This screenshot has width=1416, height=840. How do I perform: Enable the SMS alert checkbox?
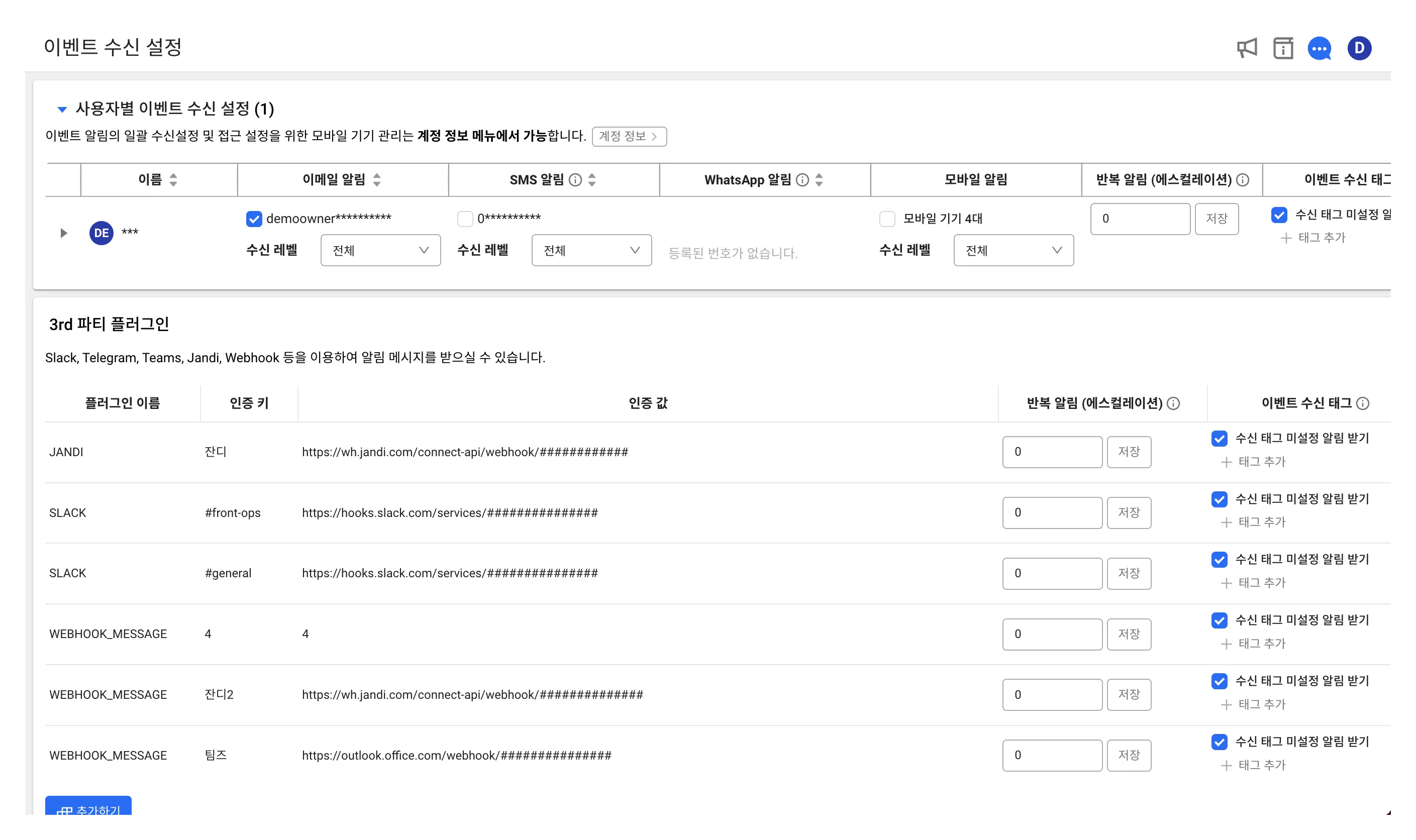pyautogui.click(x=465, y=219)
